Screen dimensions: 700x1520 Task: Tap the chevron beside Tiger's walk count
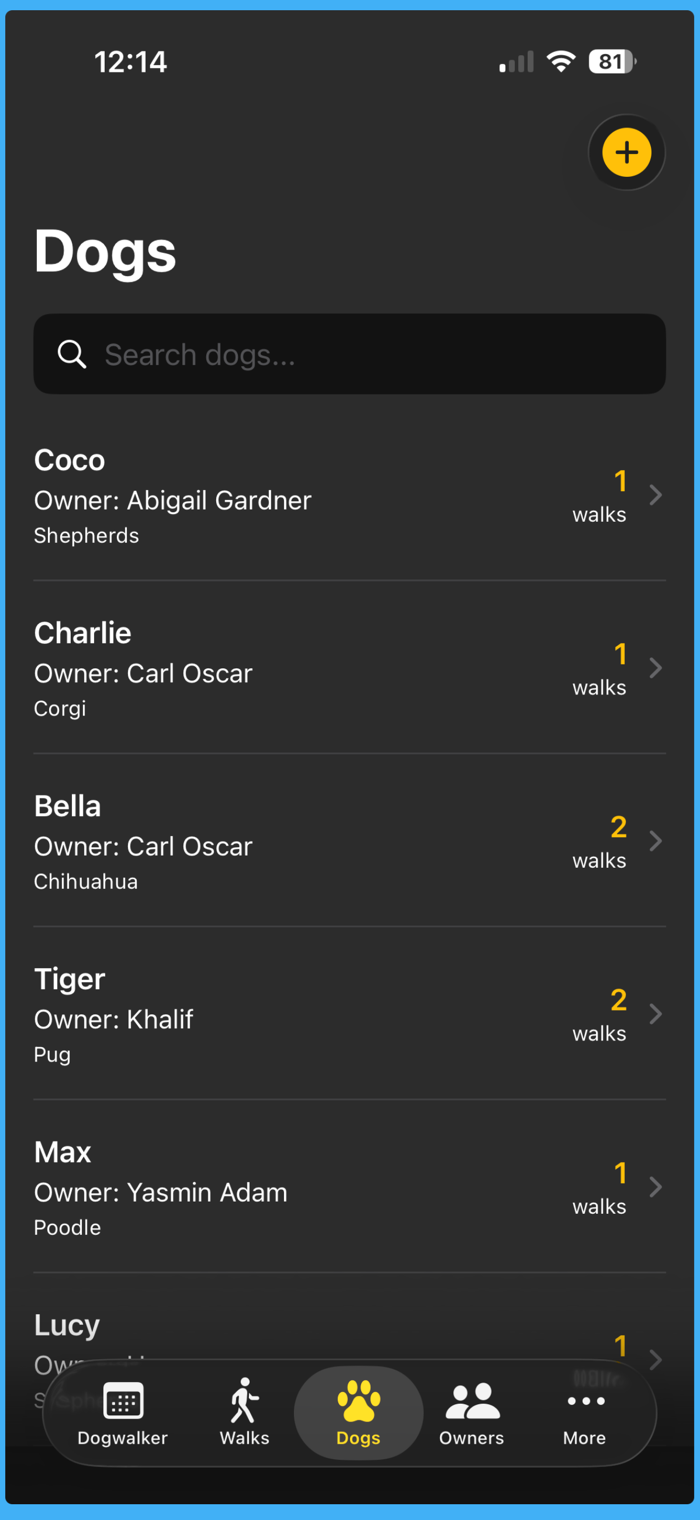656,1014
